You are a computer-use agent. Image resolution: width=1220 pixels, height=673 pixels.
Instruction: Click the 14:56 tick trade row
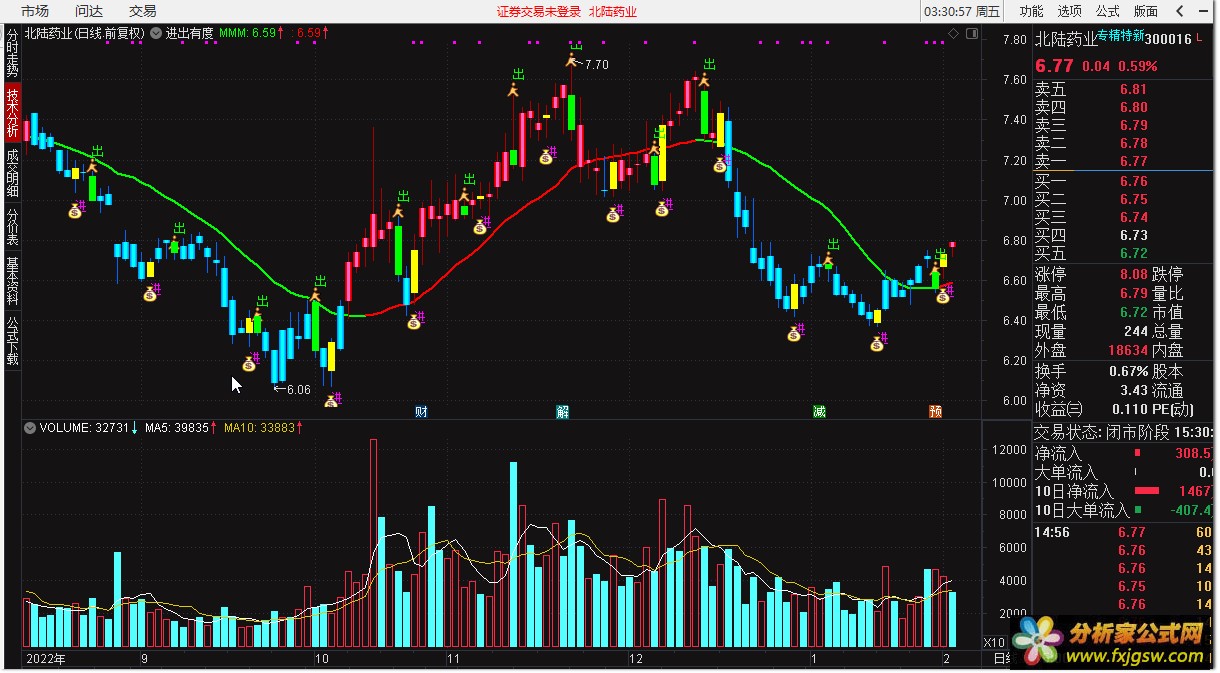[1123, 532]
